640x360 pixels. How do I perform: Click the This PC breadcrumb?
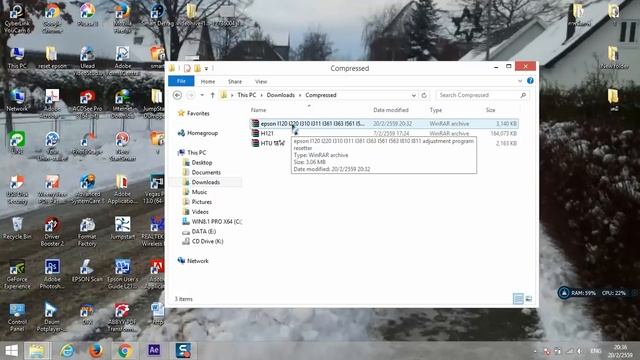coord(247,95)
